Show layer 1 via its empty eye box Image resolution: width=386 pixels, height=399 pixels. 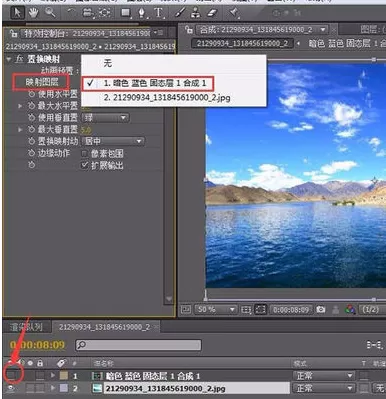[x=11, y=376]
